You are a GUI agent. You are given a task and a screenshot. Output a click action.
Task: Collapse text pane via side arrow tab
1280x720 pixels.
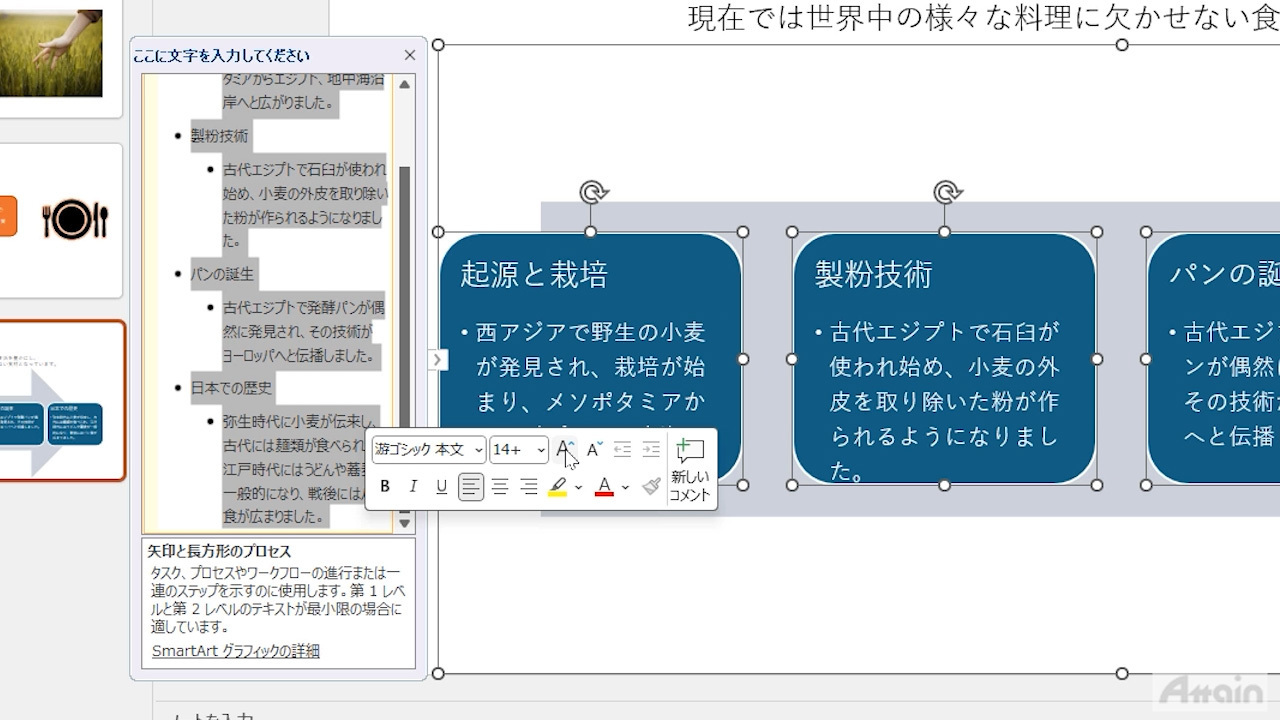click(x=437, y=359)
